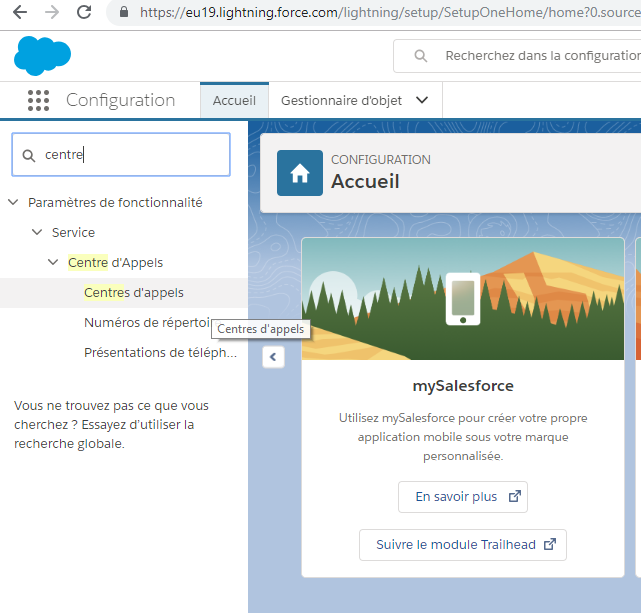The image size is (641, 613).
Task: Reload the page with refresh icon
Action: [84, 12]
